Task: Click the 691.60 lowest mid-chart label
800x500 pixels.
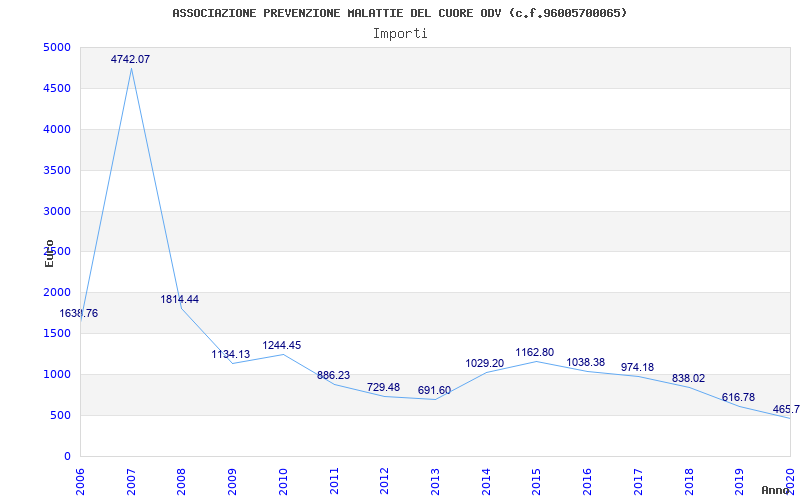Action: 434,391
